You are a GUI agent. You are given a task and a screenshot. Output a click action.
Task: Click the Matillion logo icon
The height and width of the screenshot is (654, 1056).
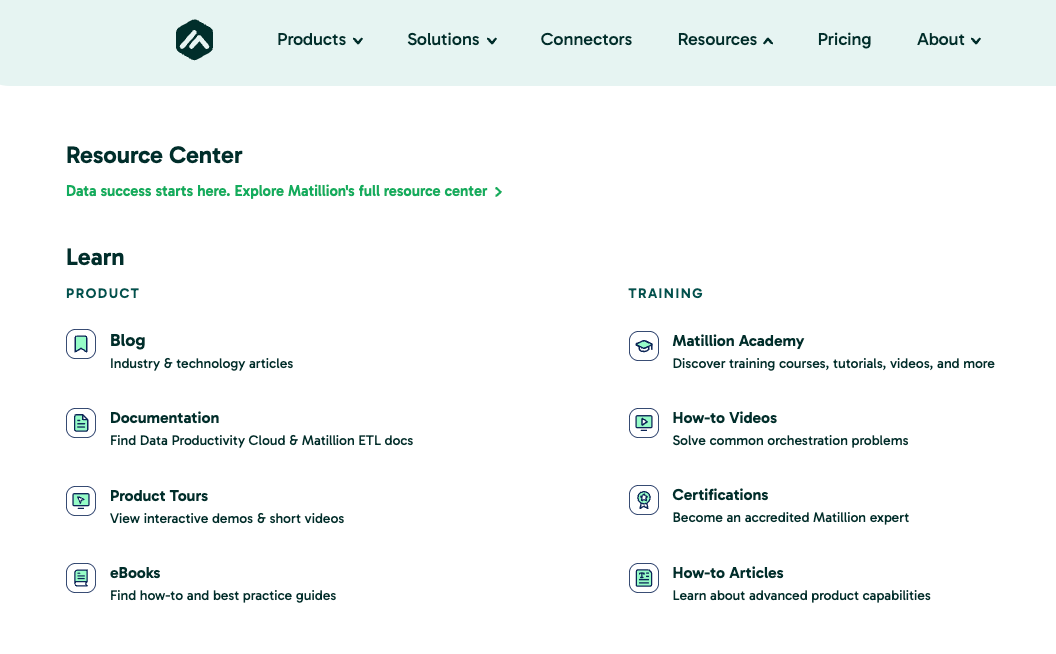(x=195, y=40)
